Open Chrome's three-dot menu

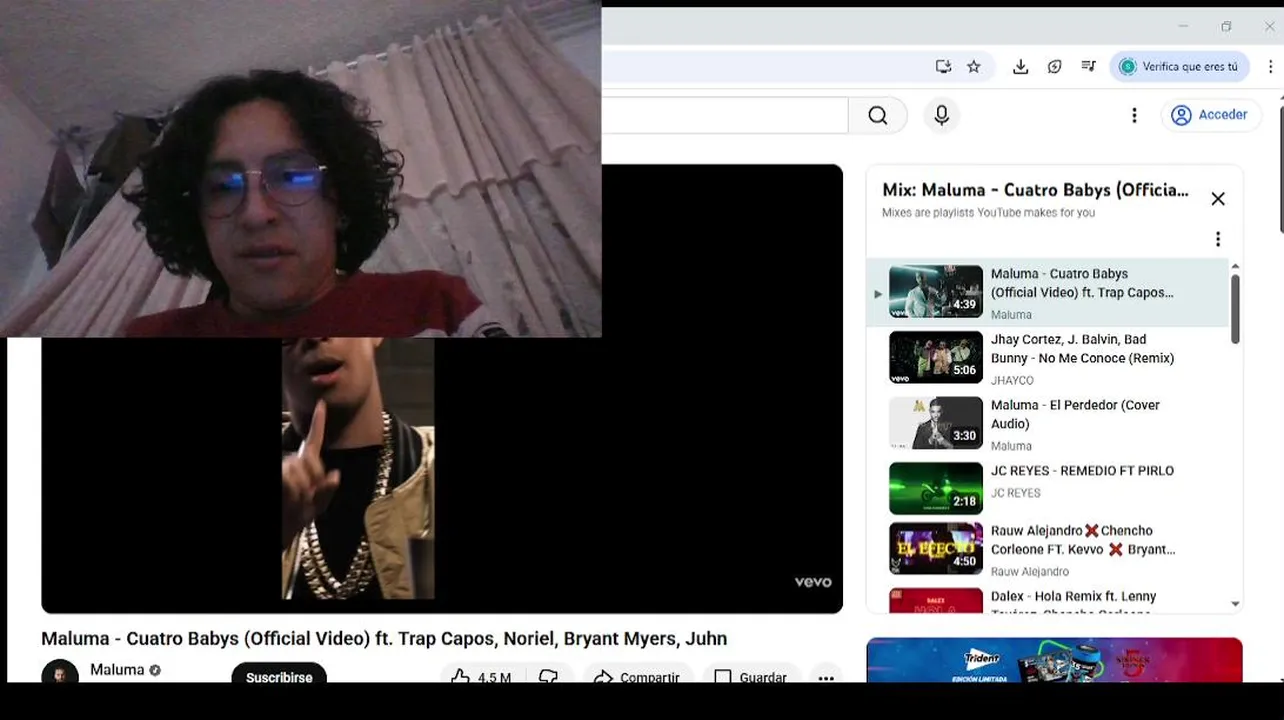1270,67
